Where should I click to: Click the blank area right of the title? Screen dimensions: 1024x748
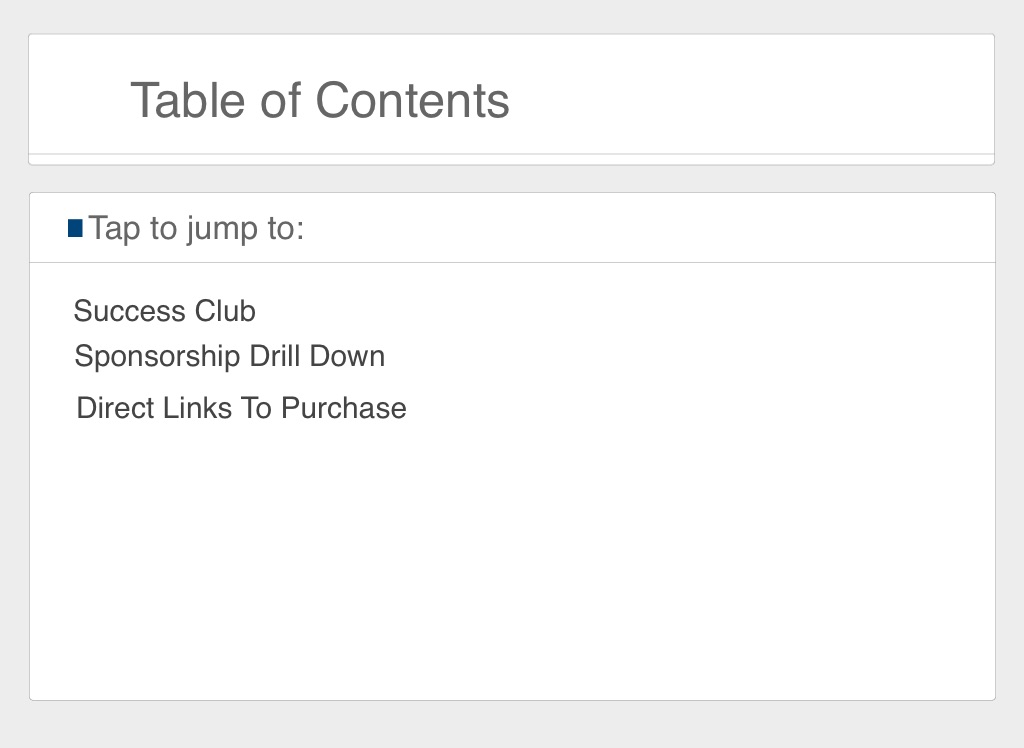tap(750, 100)
